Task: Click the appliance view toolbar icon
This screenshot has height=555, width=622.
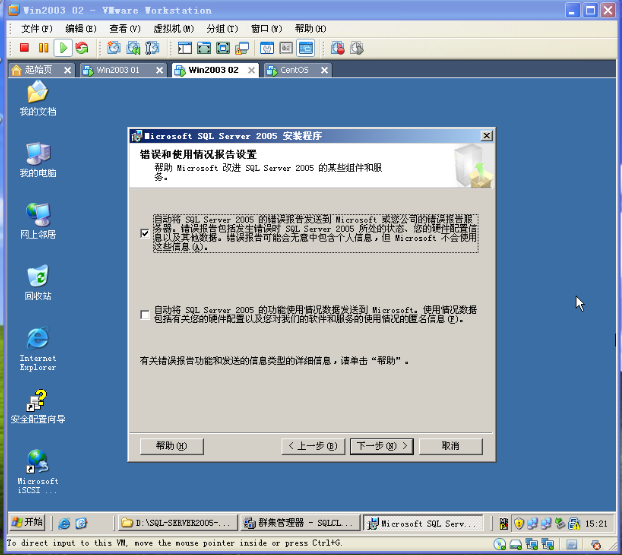Action: [x=286, y=48]
